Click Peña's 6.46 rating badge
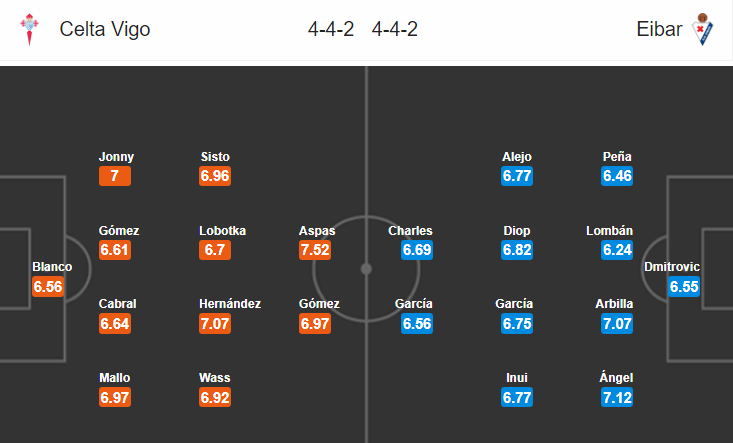 [617, 176]
